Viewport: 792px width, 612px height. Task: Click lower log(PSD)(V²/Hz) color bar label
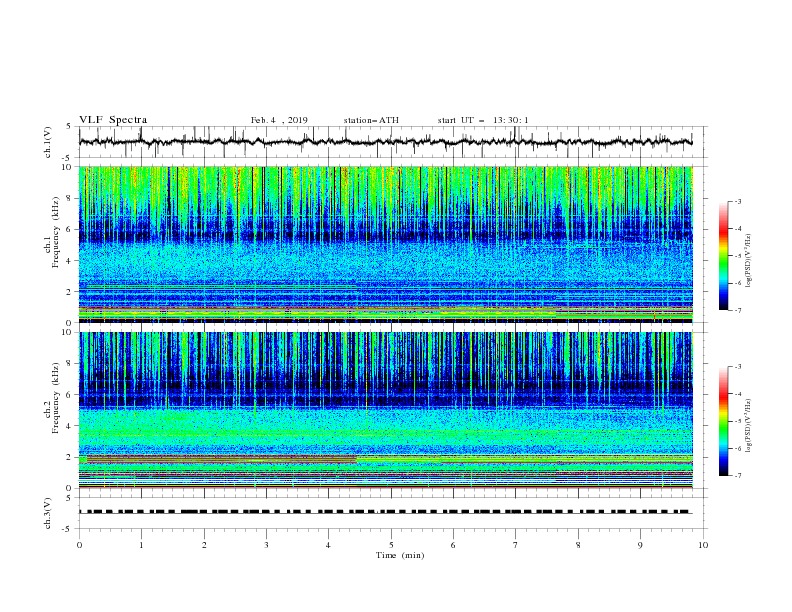749,426
